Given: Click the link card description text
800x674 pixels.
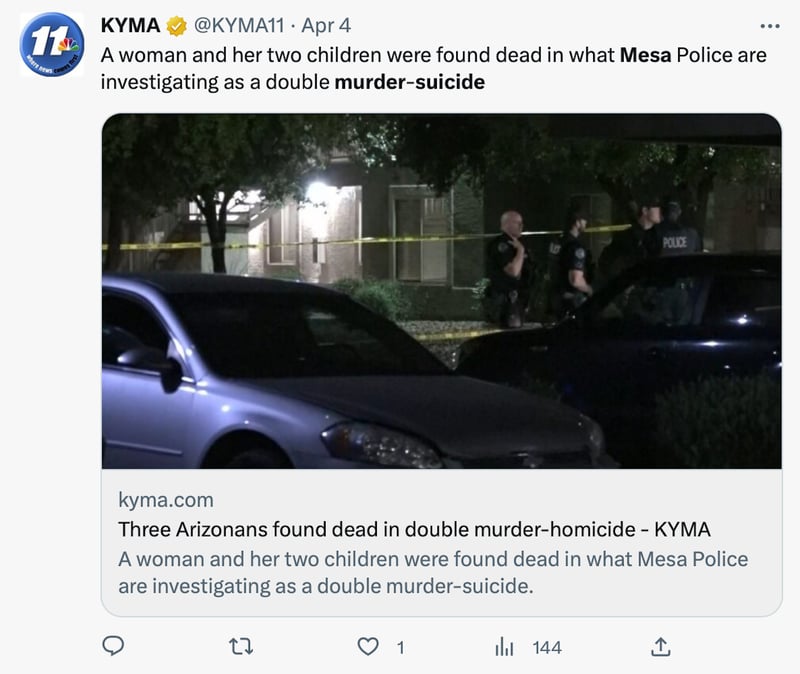Looking at the screenshot, I should (433, 572).
